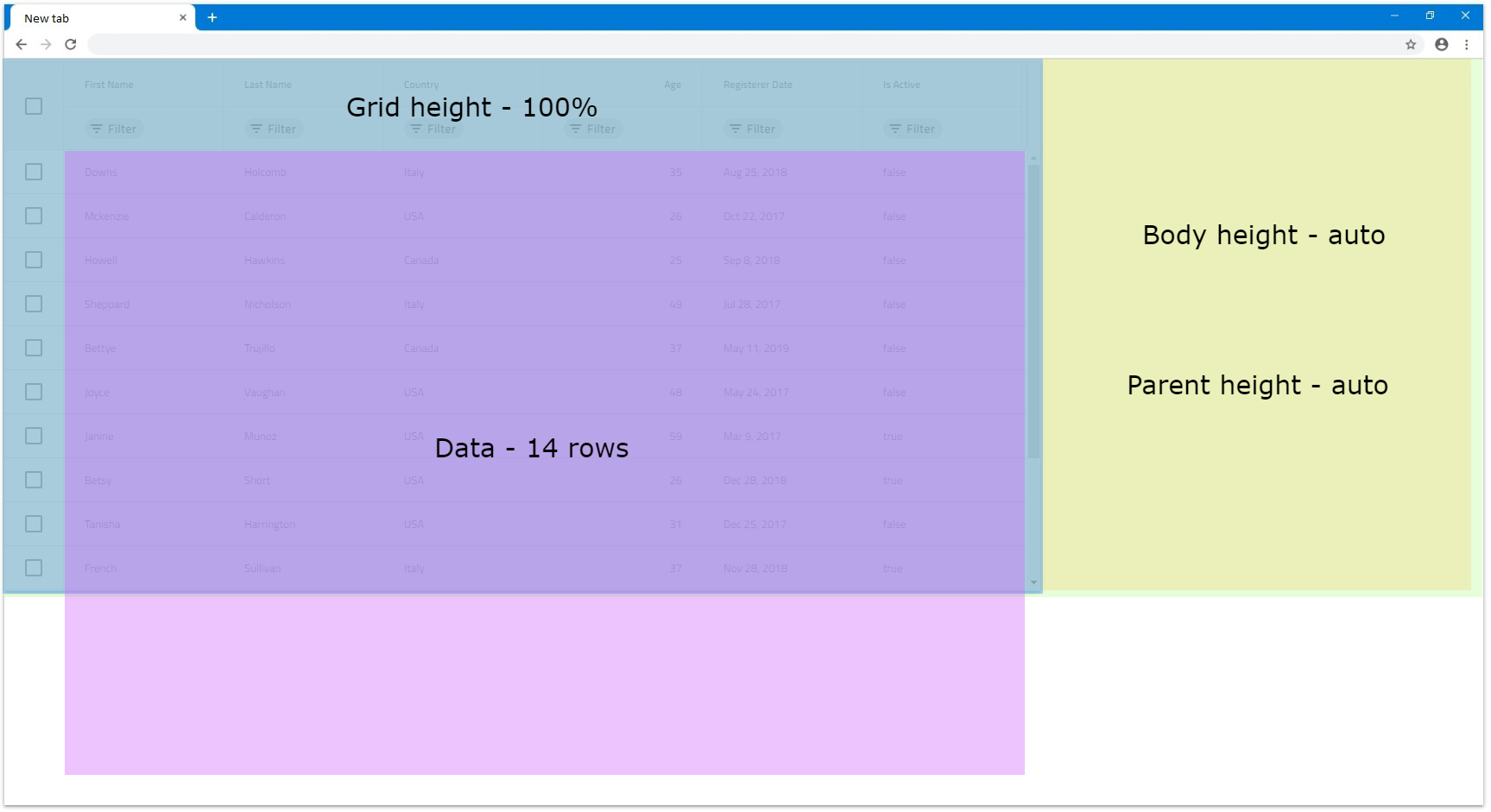Close the New tab tab

[183, 18]
